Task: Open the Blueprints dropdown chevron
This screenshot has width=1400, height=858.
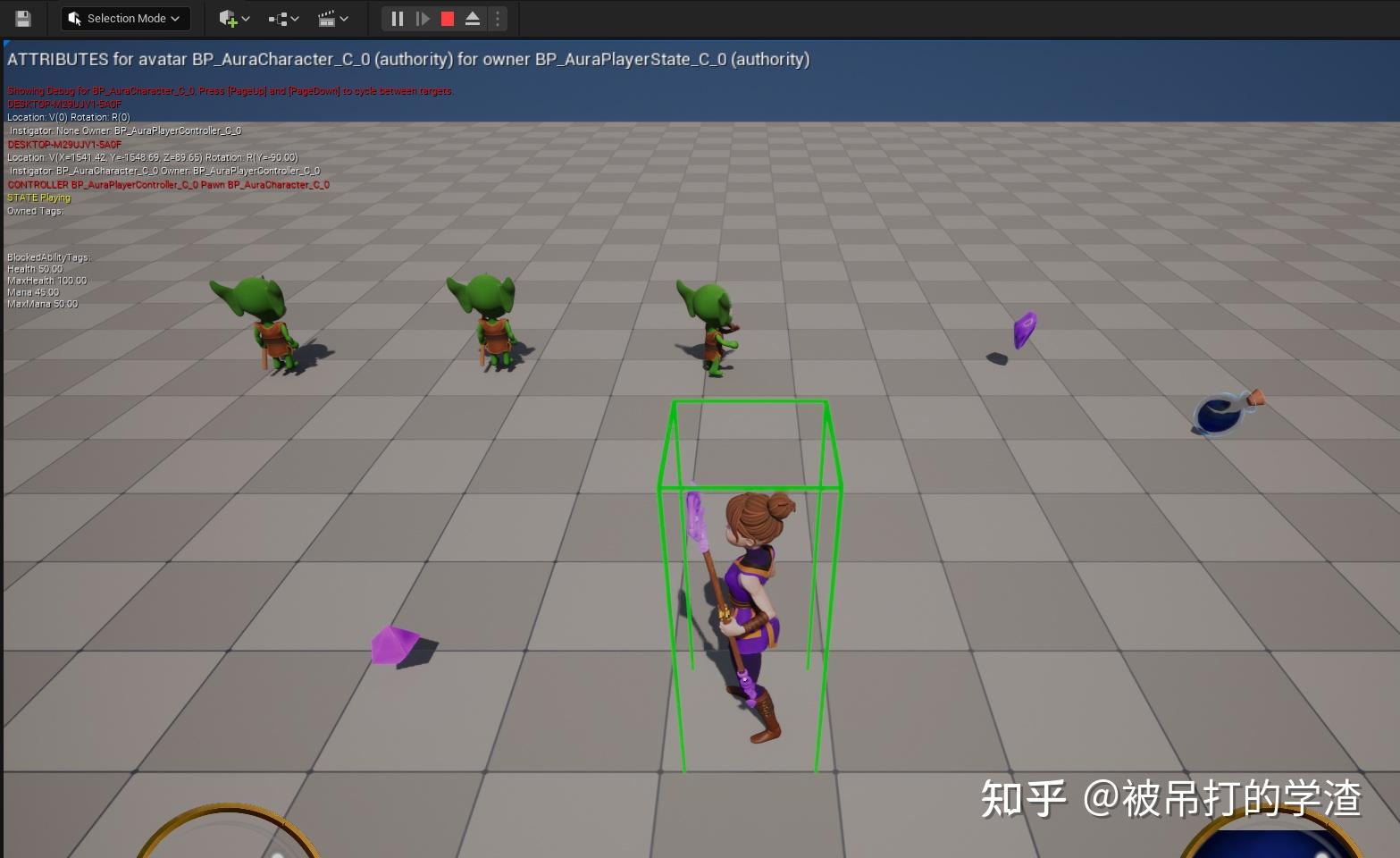Action: coord(294,18)
